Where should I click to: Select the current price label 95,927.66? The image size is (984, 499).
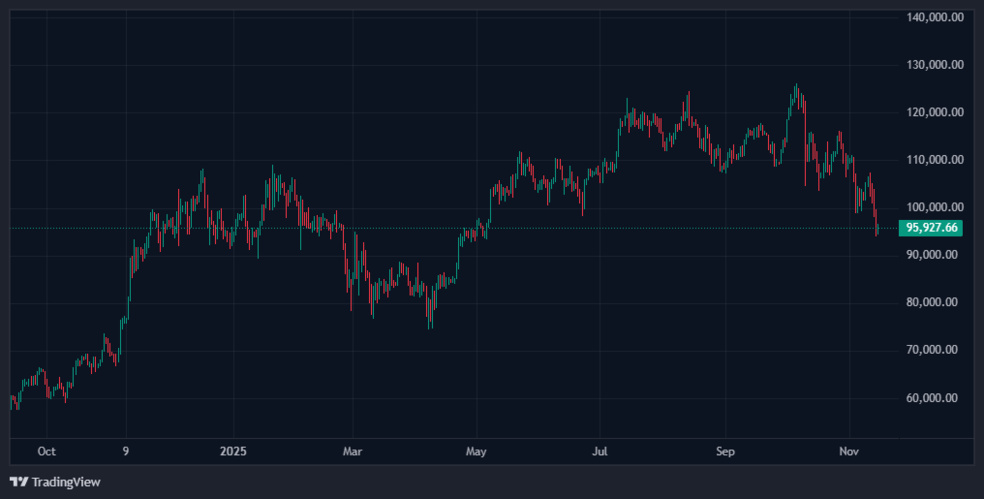pos(932,228)
